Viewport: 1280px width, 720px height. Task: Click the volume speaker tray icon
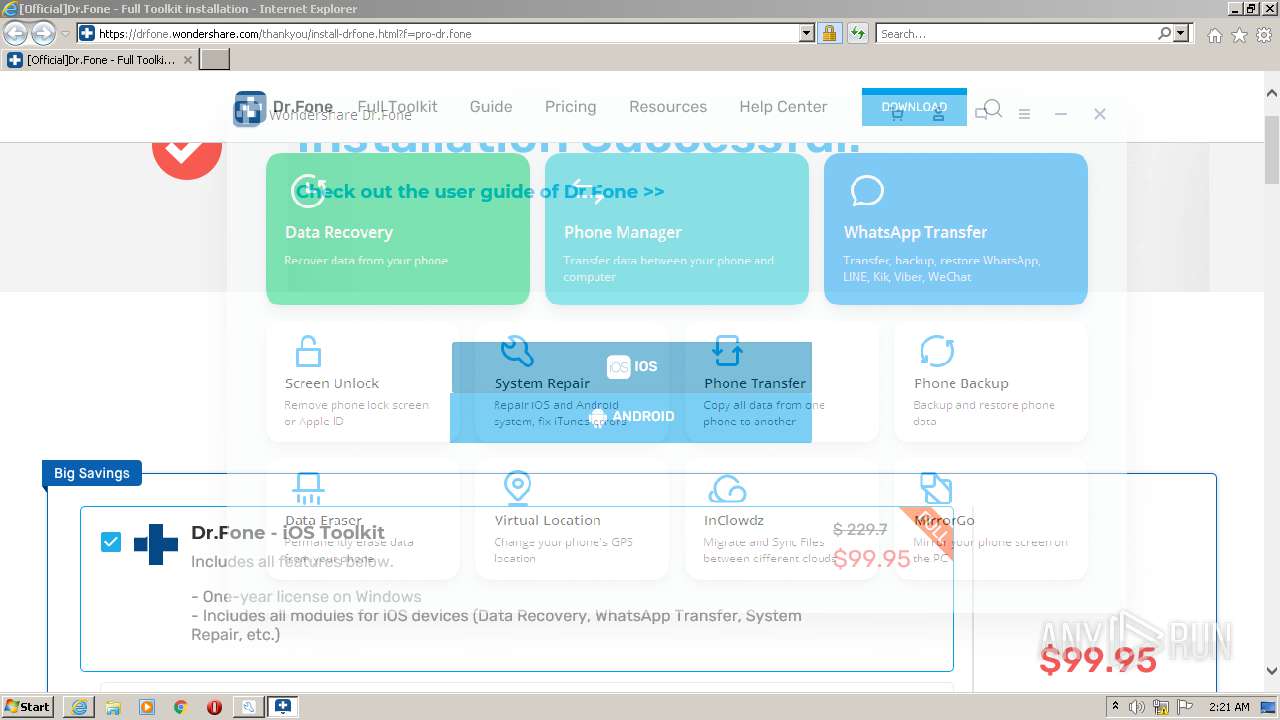(1137, 707)
